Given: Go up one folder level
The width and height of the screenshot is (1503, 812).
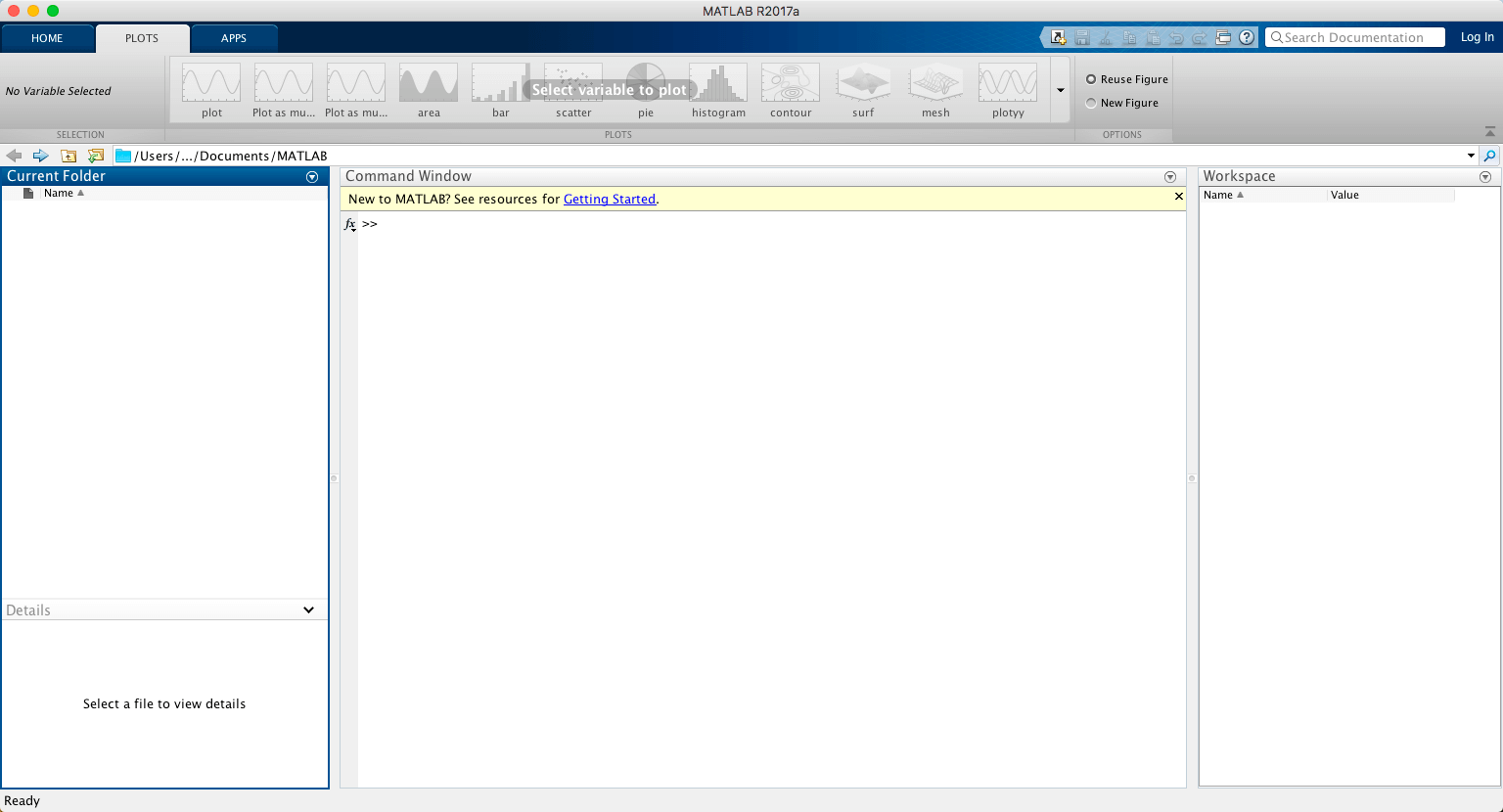Looking at the screenshot, I should [x=68, y=156].
